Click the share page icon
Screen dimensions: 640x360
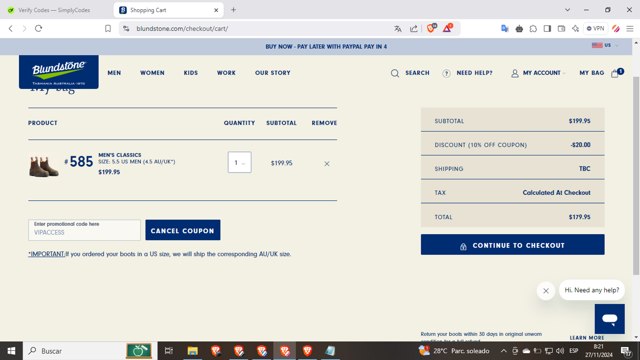[413, 29]
